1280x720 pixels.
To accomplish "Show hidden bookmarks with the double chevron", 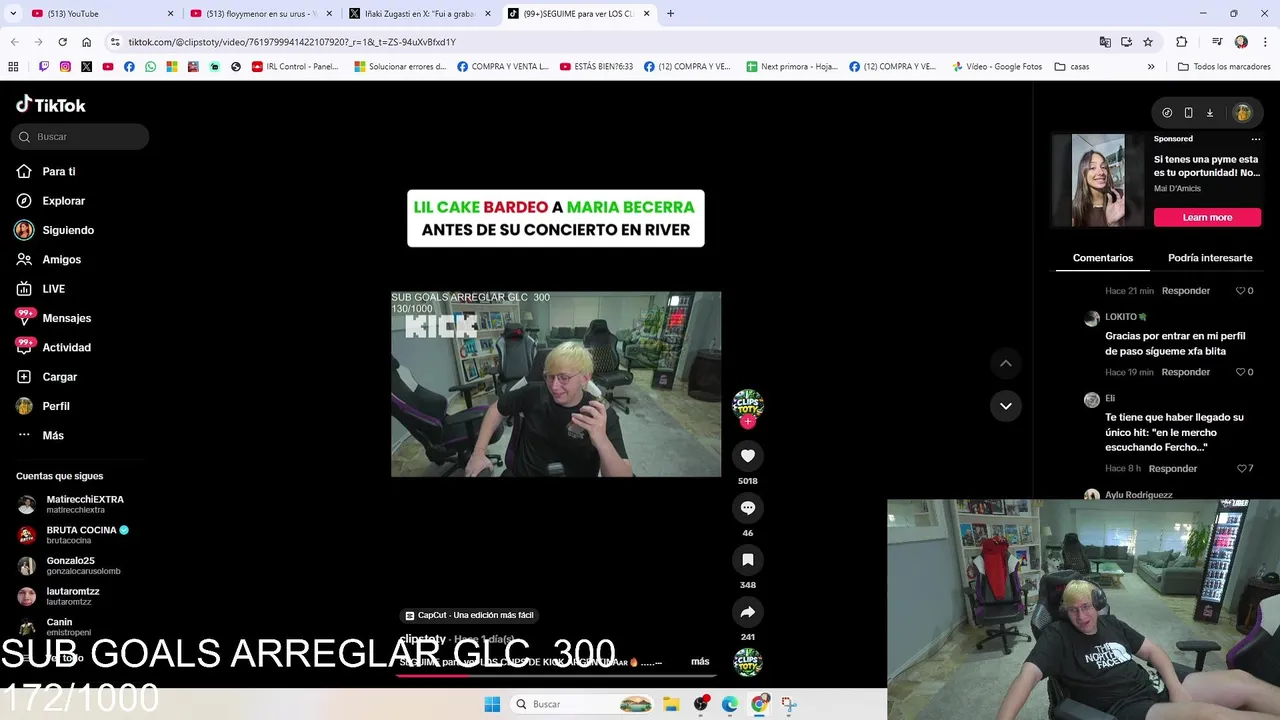I will tap(1151, 67).
